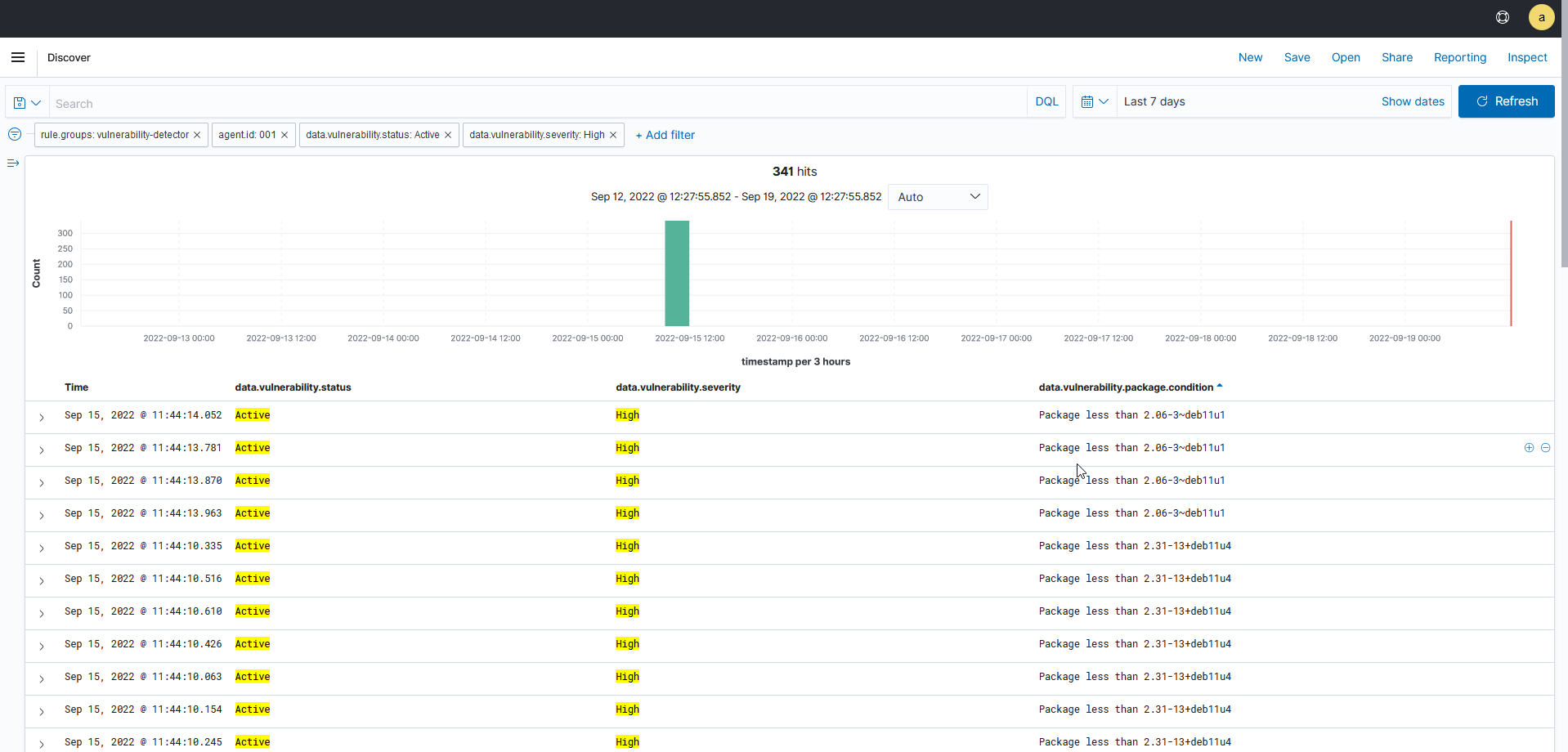Open the saved queries menu via save icon

(25, 102)
